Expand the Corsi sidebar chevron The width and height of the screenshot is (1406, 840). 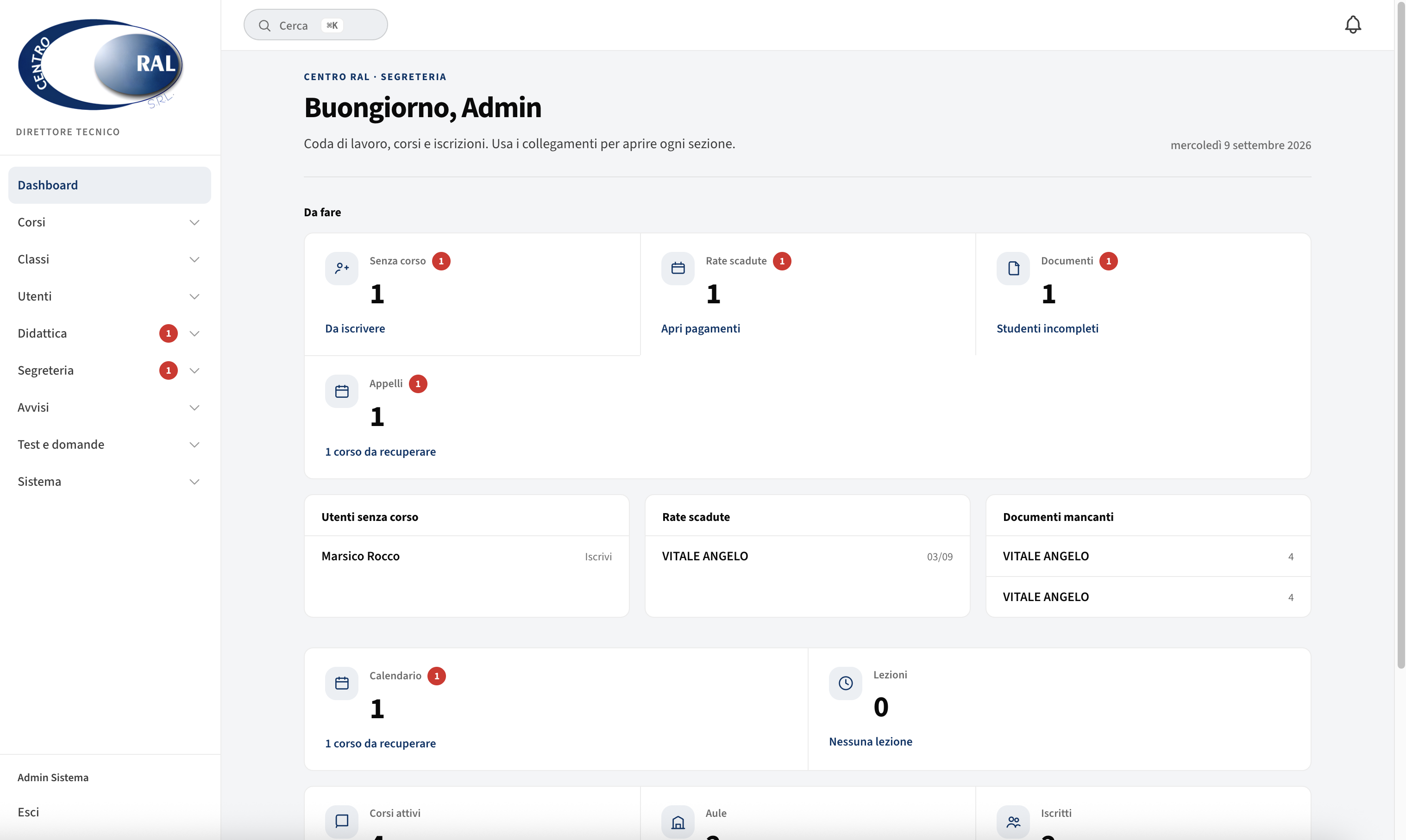194,222
